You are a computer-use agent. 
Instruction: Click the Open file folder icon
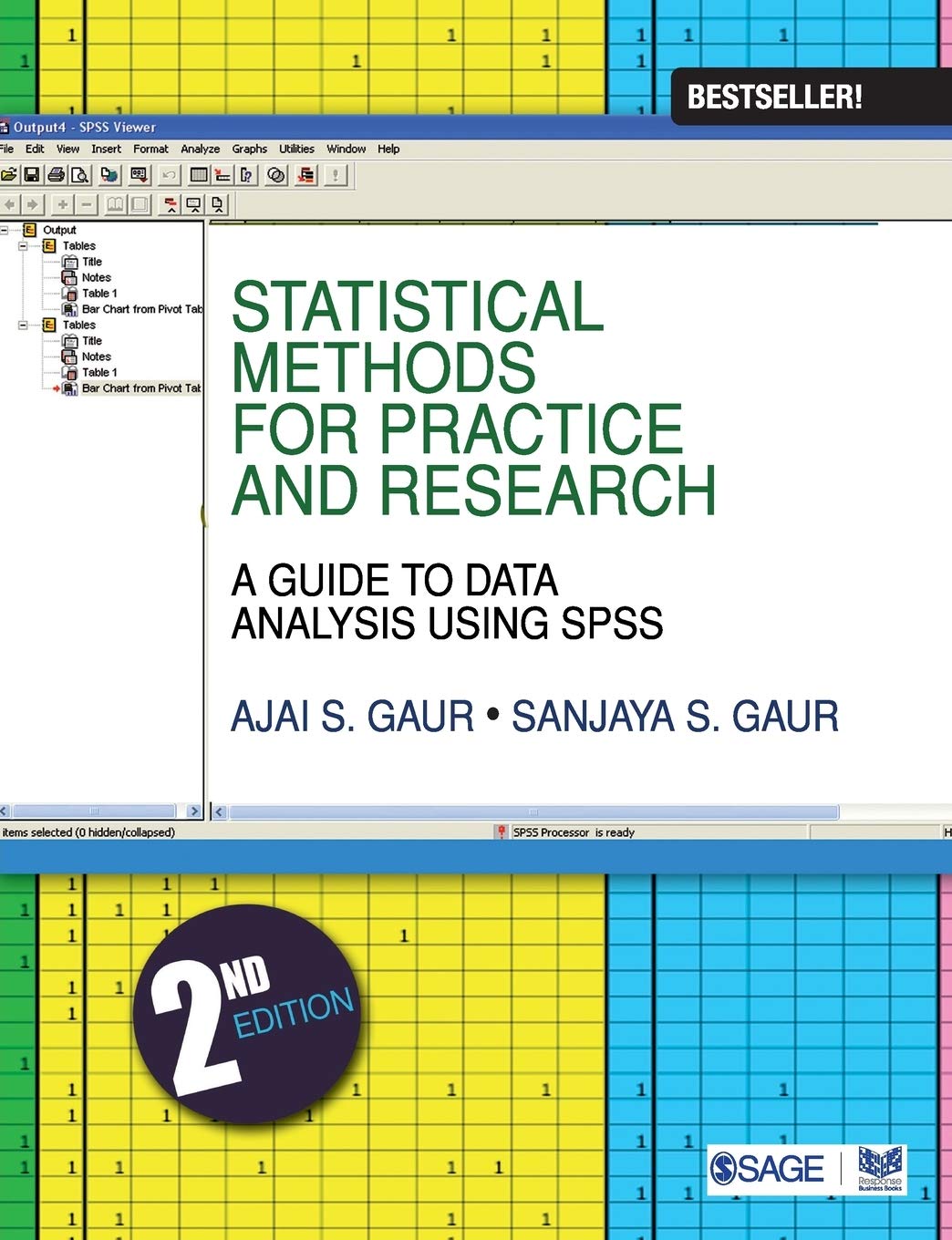[x=9, y=175]
